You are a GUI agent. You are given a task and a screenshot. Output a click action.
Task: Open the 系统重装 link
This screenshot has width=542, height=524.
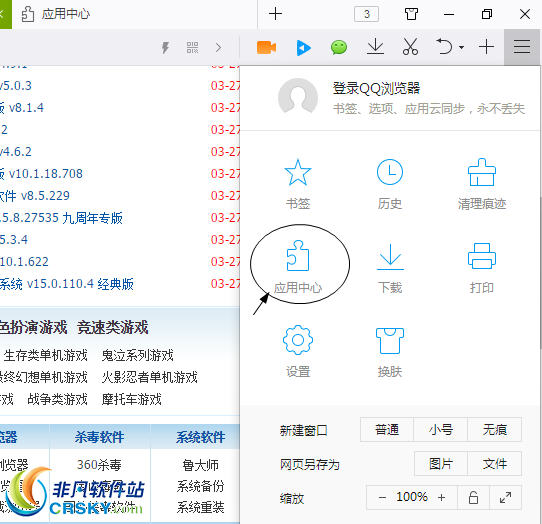(x=200, y=507)
